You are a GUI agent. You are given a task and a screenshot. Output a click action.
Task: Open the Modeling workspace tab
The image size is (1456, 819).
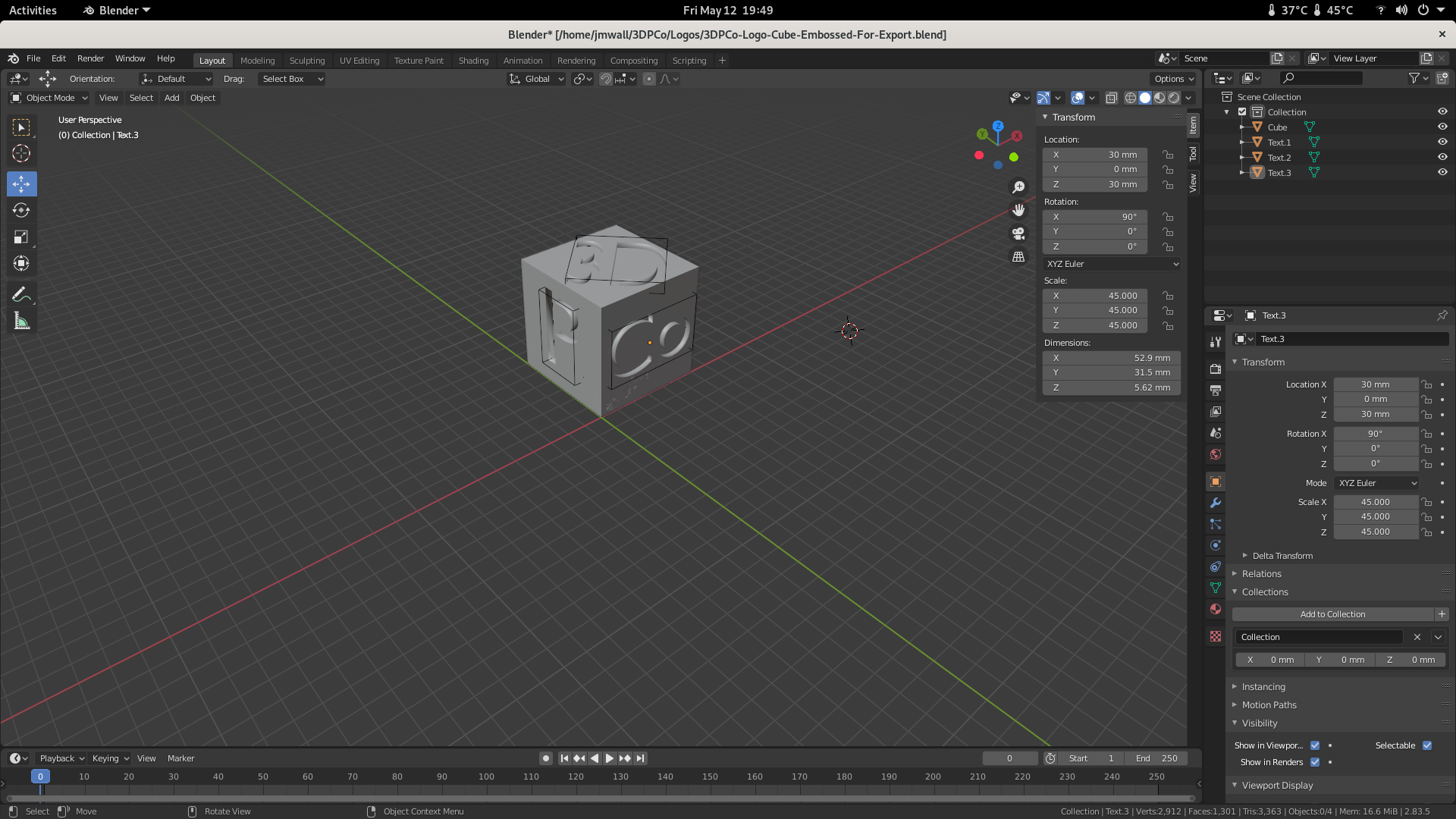(257, 61)
